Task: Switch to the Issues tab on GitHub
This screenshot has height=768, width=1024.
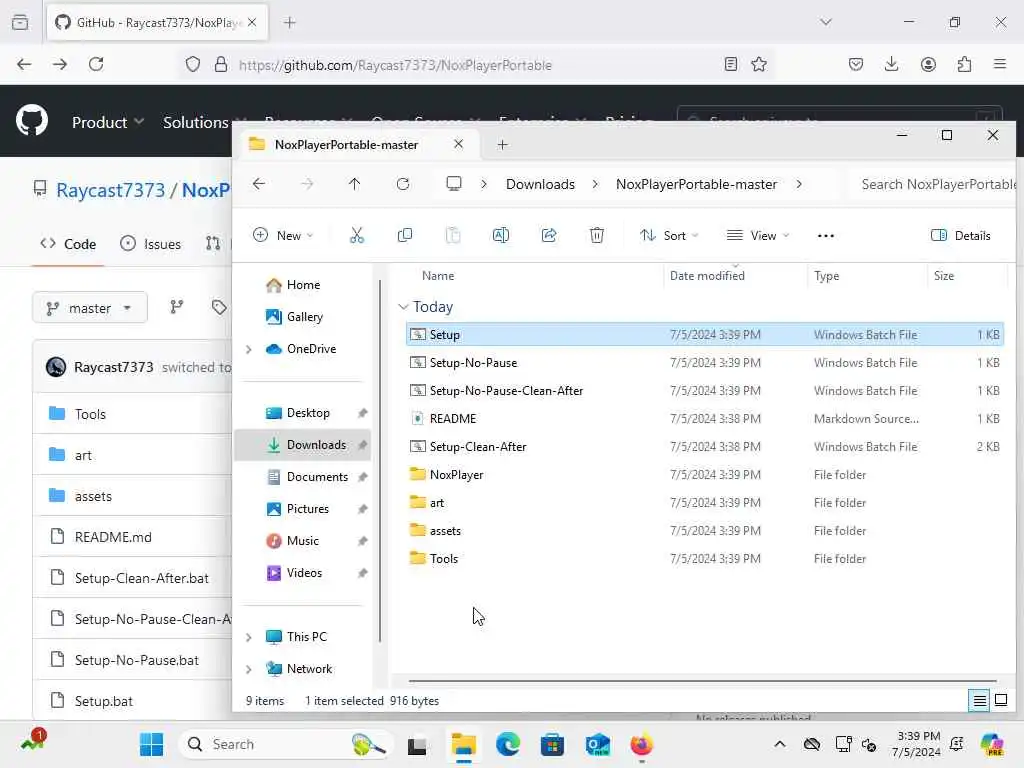Action: pos(151,244)
